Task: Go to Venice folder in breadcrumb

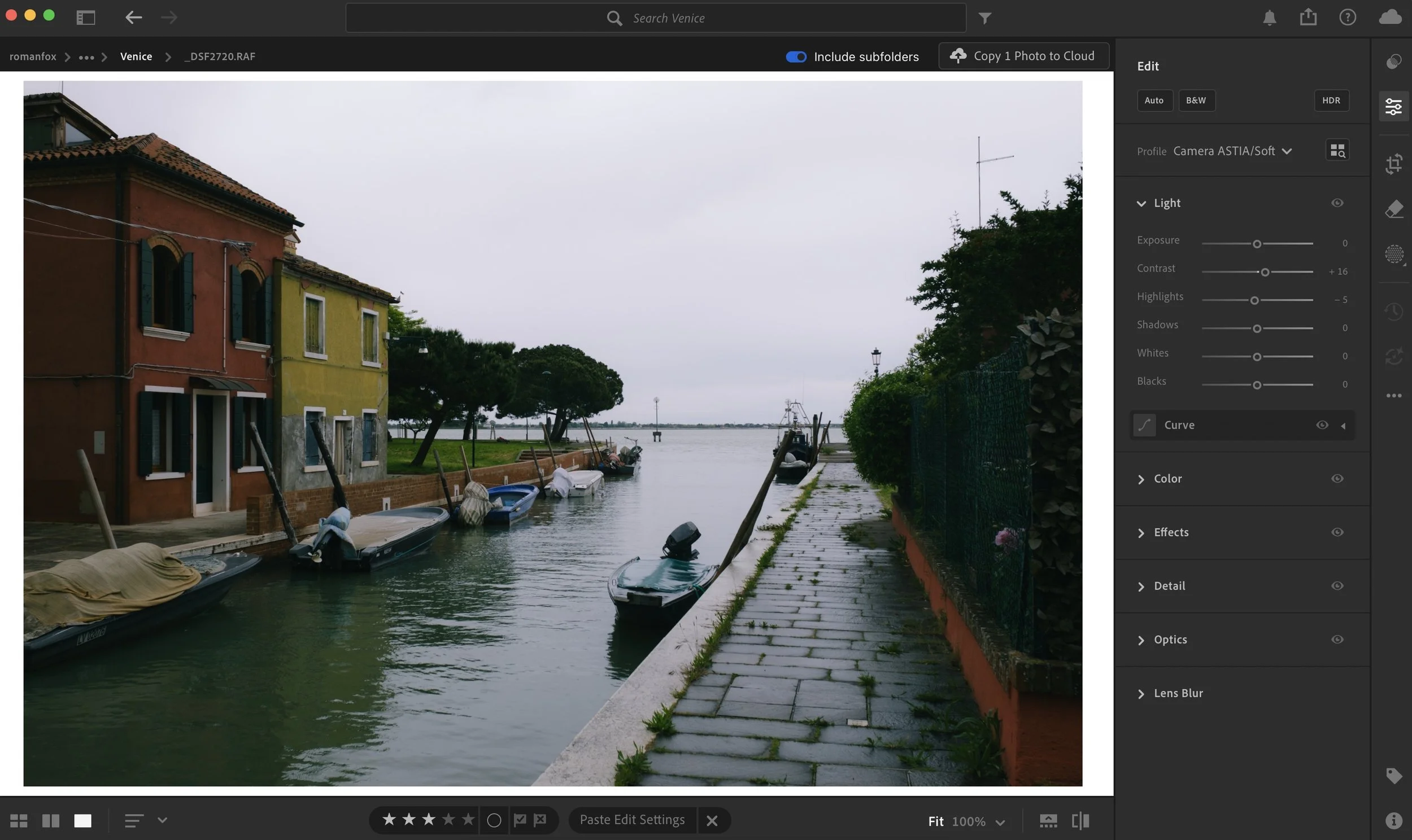Action: click(136, 56)
